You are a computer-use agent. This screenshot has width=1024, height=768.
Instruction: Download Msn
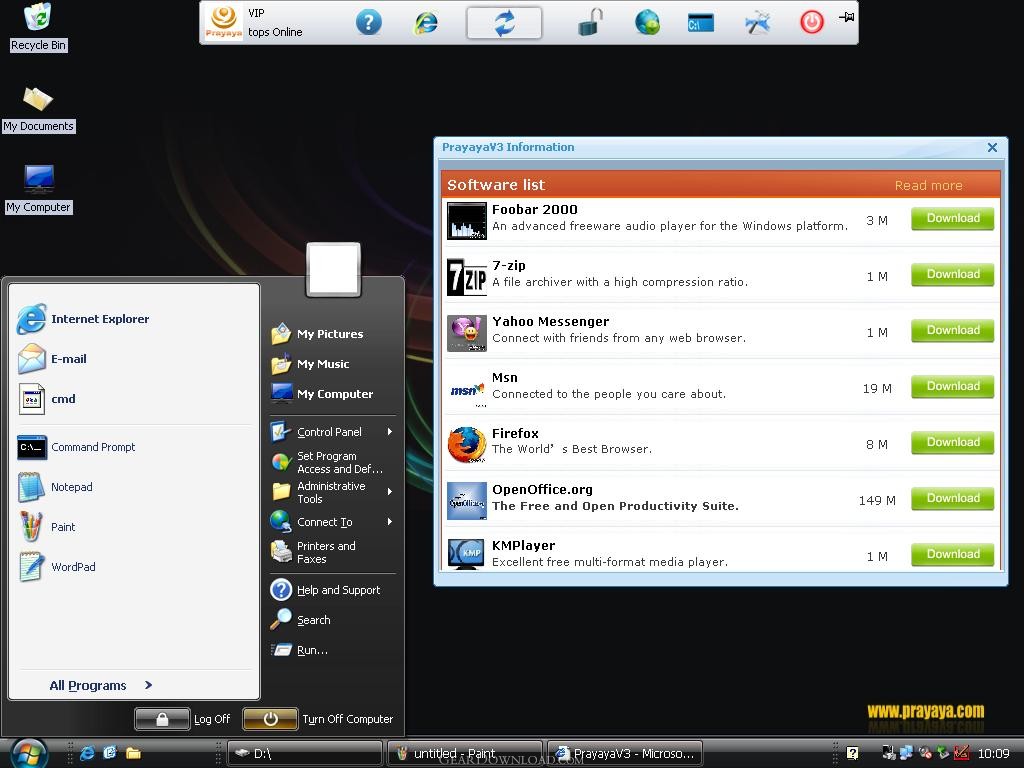point(952,387)
